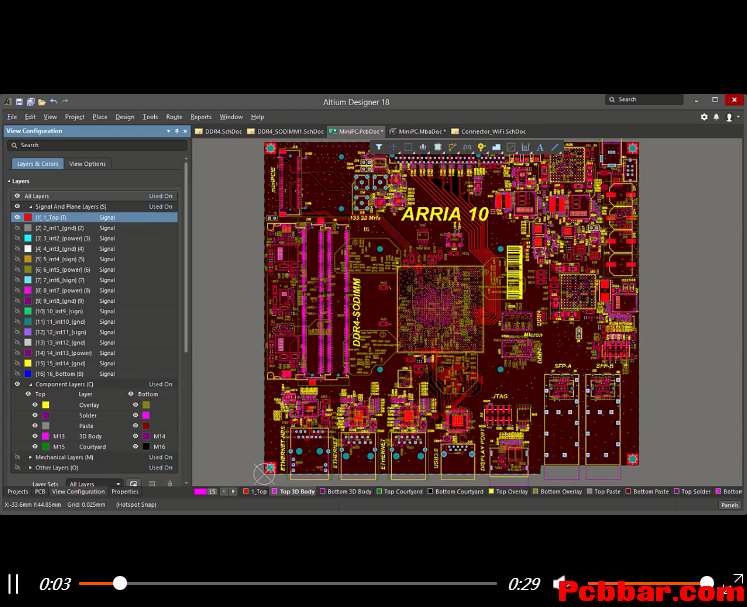Open the View Configuration panel options dropdown arrow
This screenshot has width=747, height=607.
[168, 131]
